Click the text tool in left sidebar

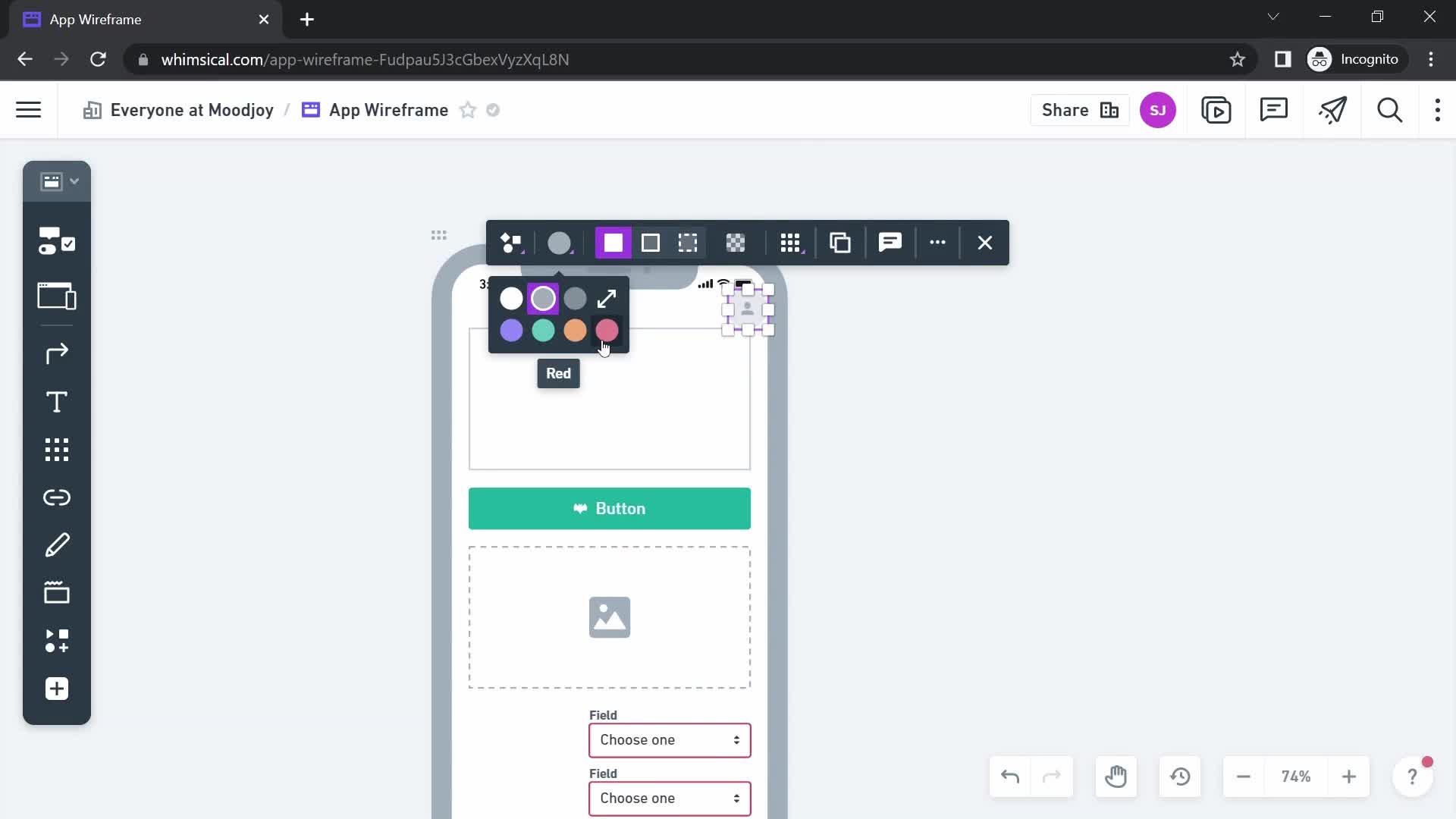[x=57, y=403]
